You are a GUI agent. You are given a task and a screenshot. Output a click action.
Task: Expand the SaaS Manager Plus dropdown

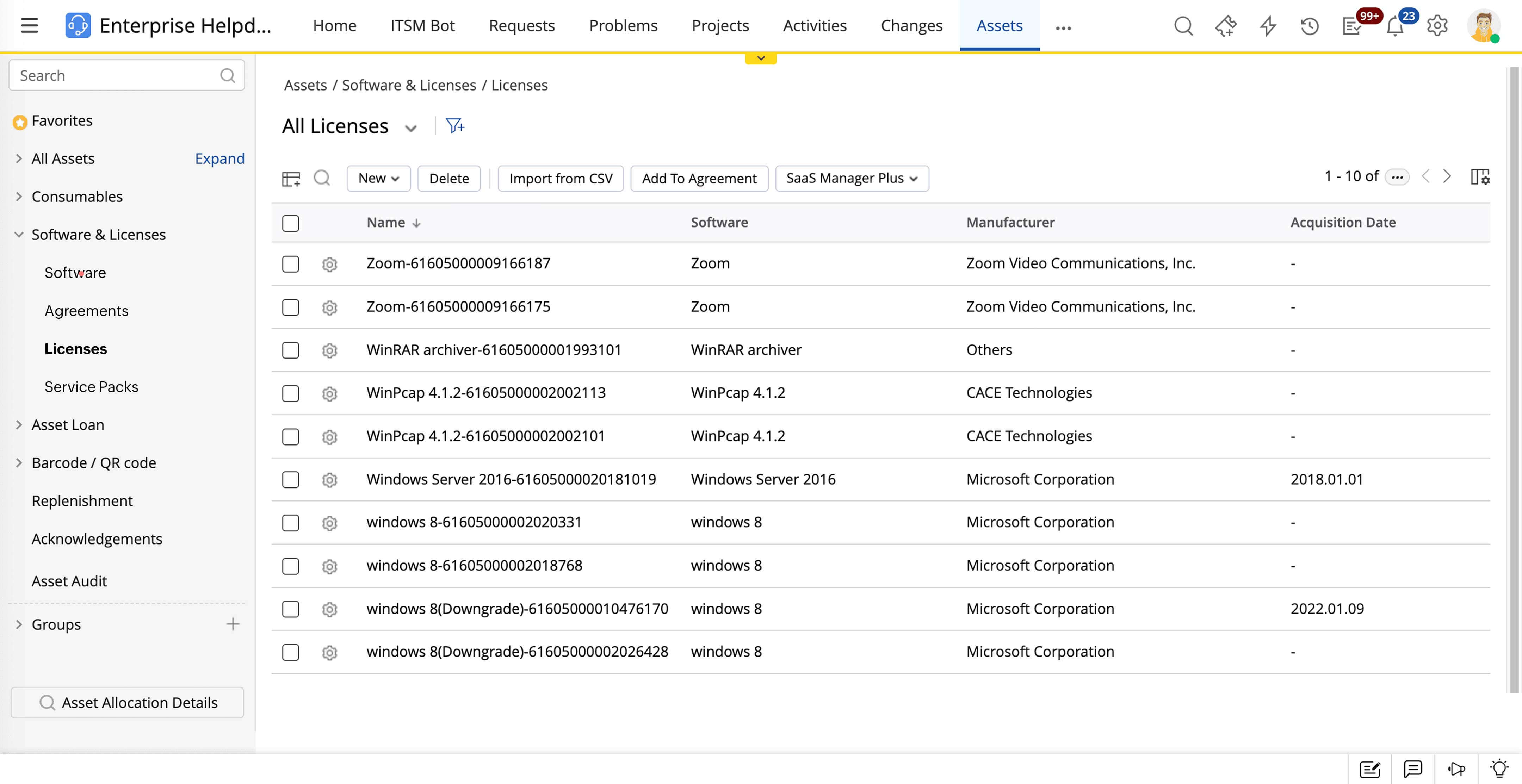tap(851, 178)
